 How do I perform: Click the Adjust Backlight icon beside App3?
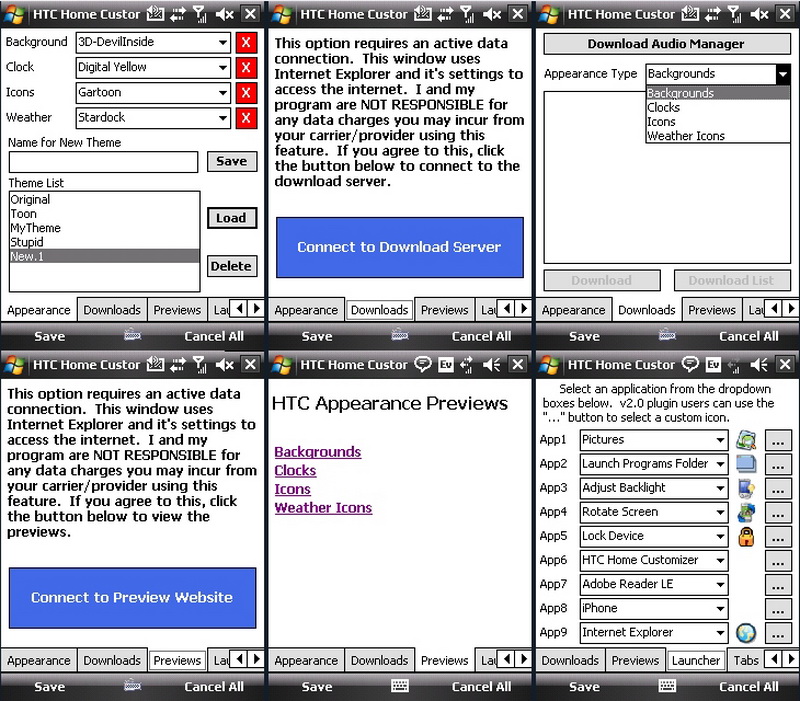(746, 488)
